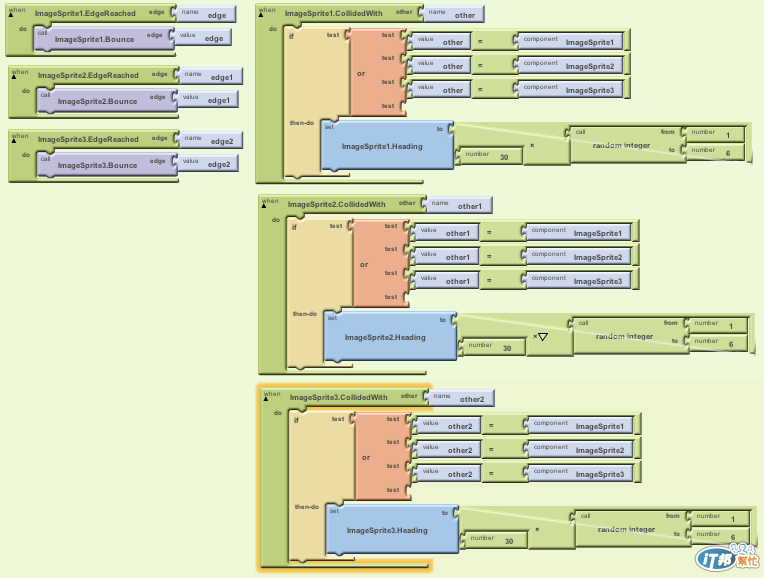Click component ImageSprite2 block beside 'value other'
Image resolution: width=764 pixels, height=578 pixels.
tap(571, 65)
